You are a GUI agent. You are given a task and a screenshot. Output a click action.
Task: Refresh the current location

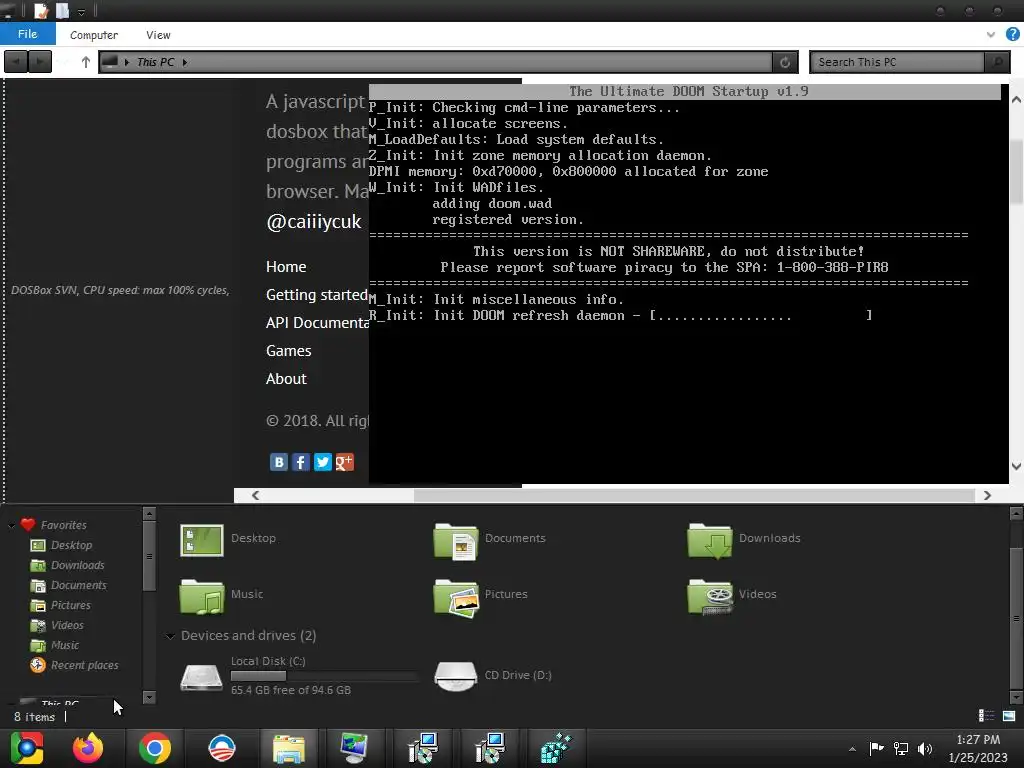(x=785, y=62)
